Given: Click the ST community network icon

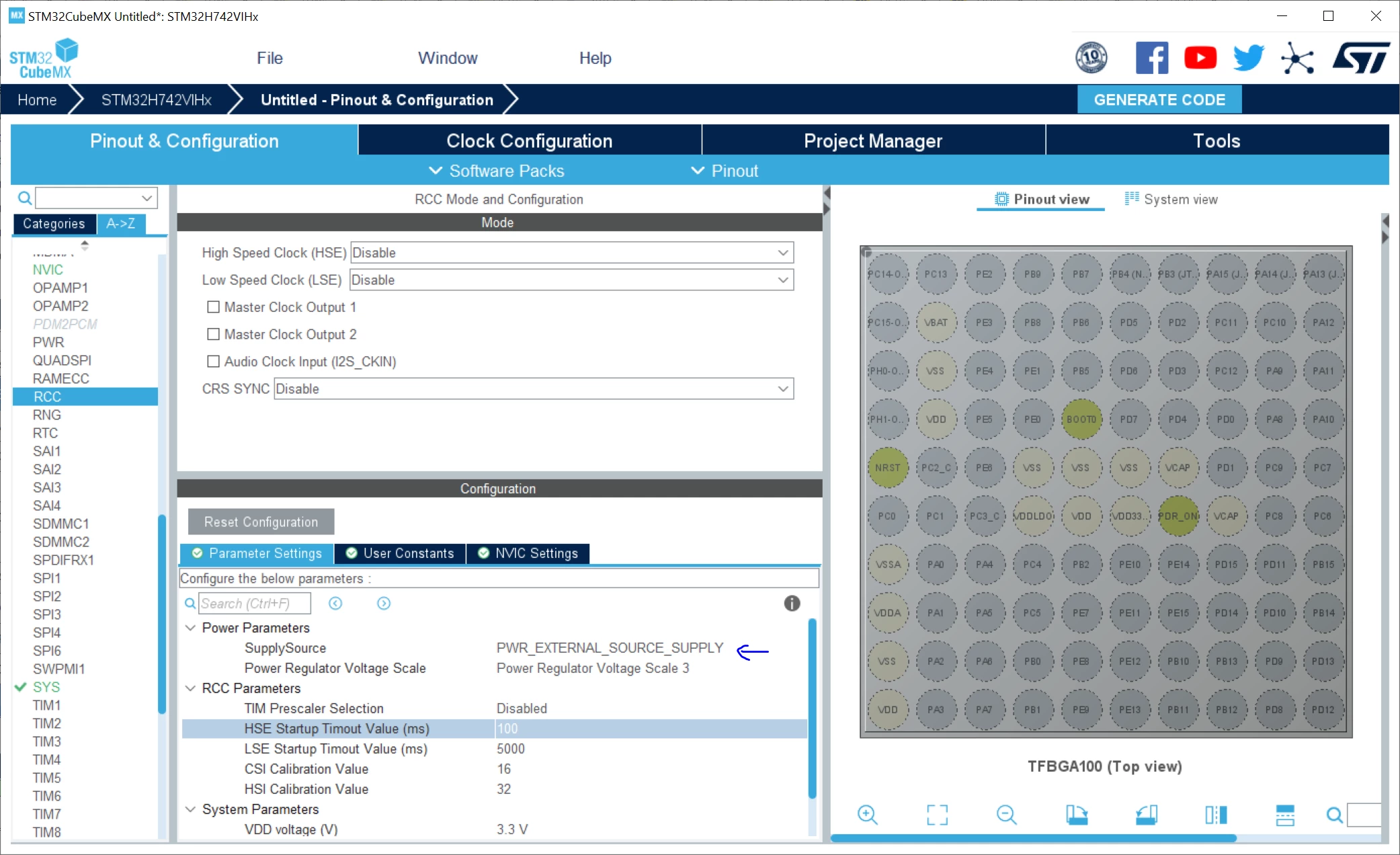Looking at the screenshot, I should tap(1297, 58).
